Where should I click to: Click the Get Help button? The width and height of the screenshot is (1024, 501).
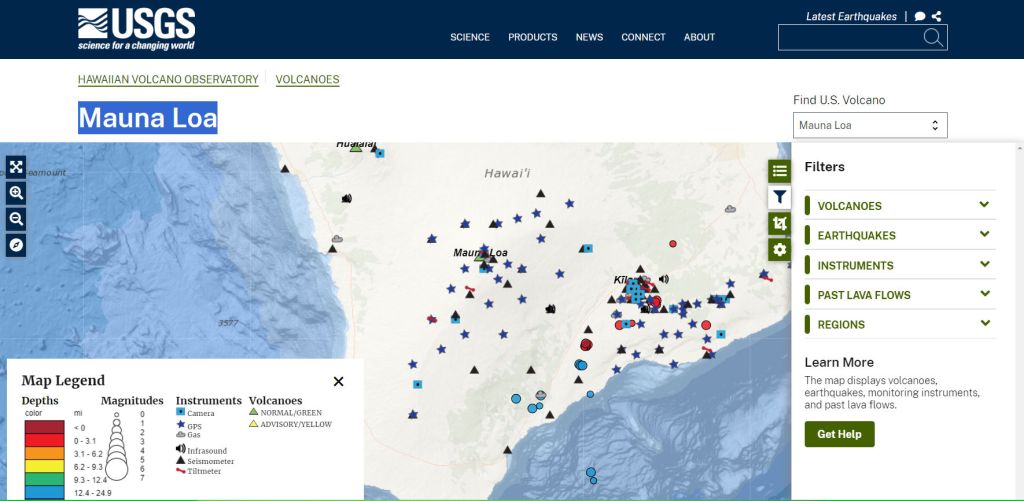(x=839, y=434)
